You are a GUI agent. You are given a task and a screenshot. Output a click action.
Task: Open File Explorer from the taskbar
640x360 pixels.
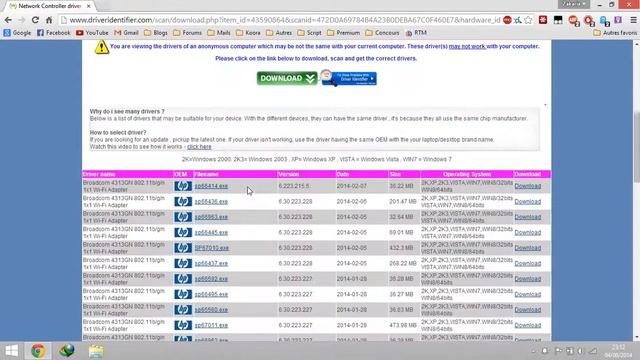coord(96,351)
